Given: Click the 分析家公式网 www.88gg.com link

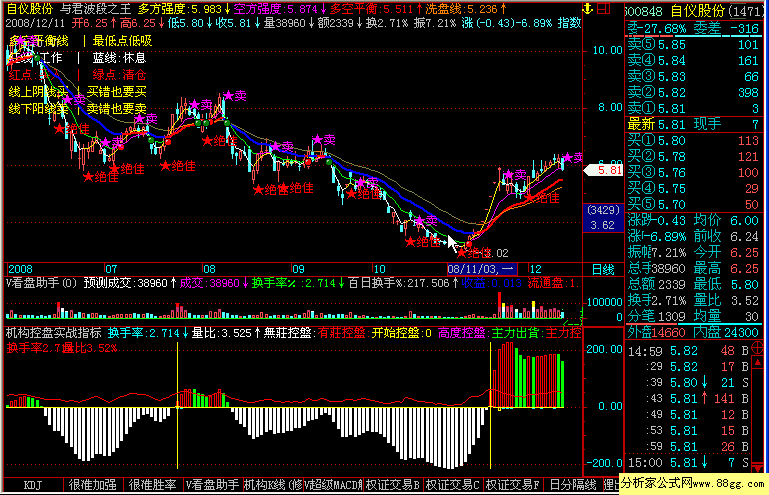Looking at the screenshot, I should [692, 483].
